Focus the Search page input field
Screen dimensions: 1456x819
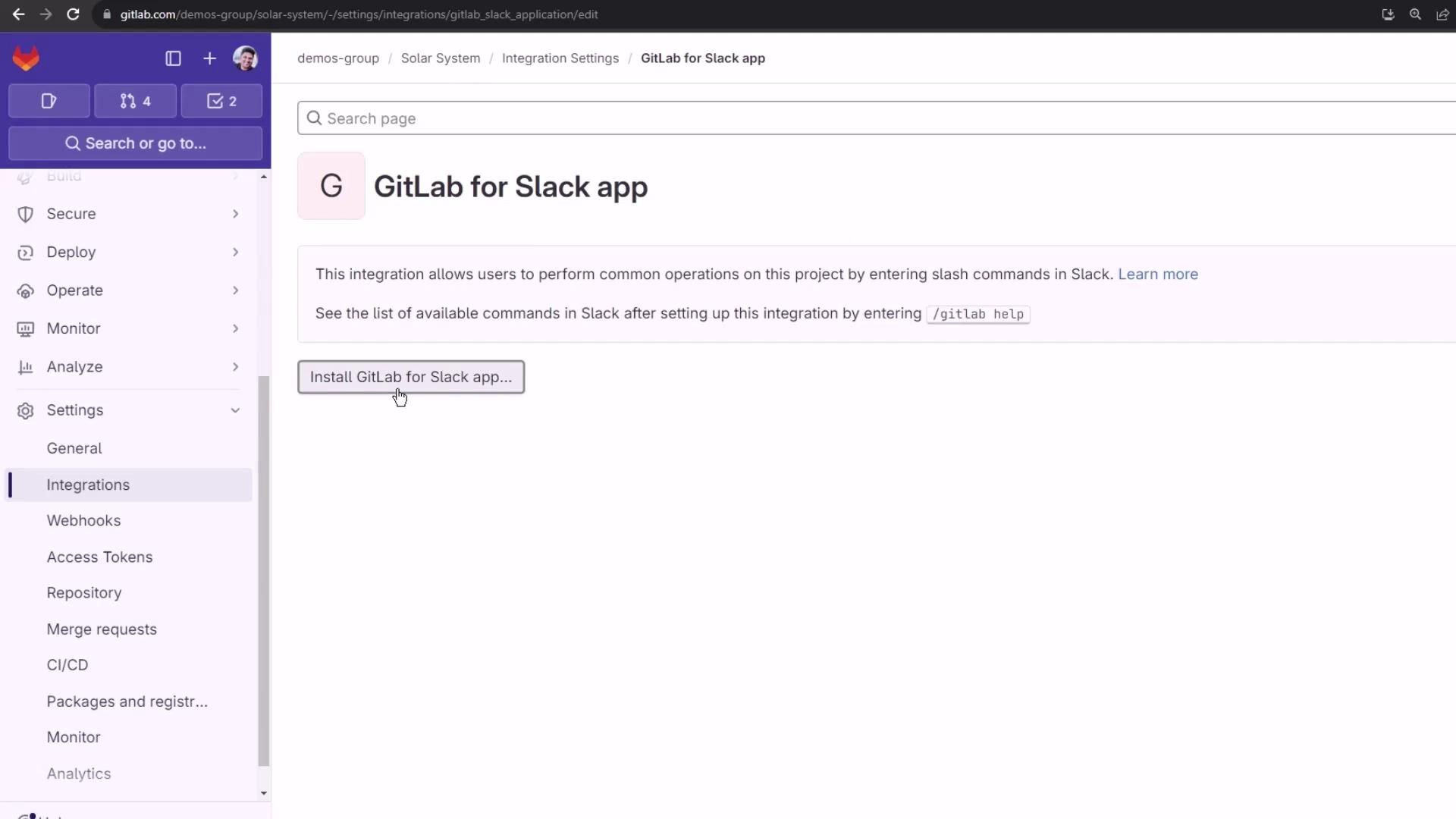tap(872, 118)
